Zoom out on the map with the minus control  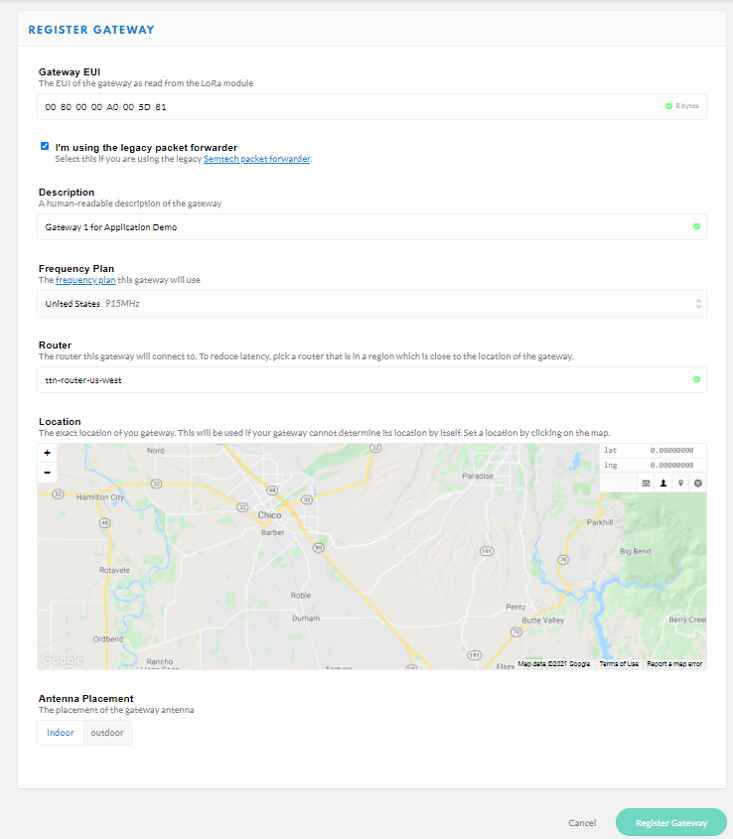47,472
